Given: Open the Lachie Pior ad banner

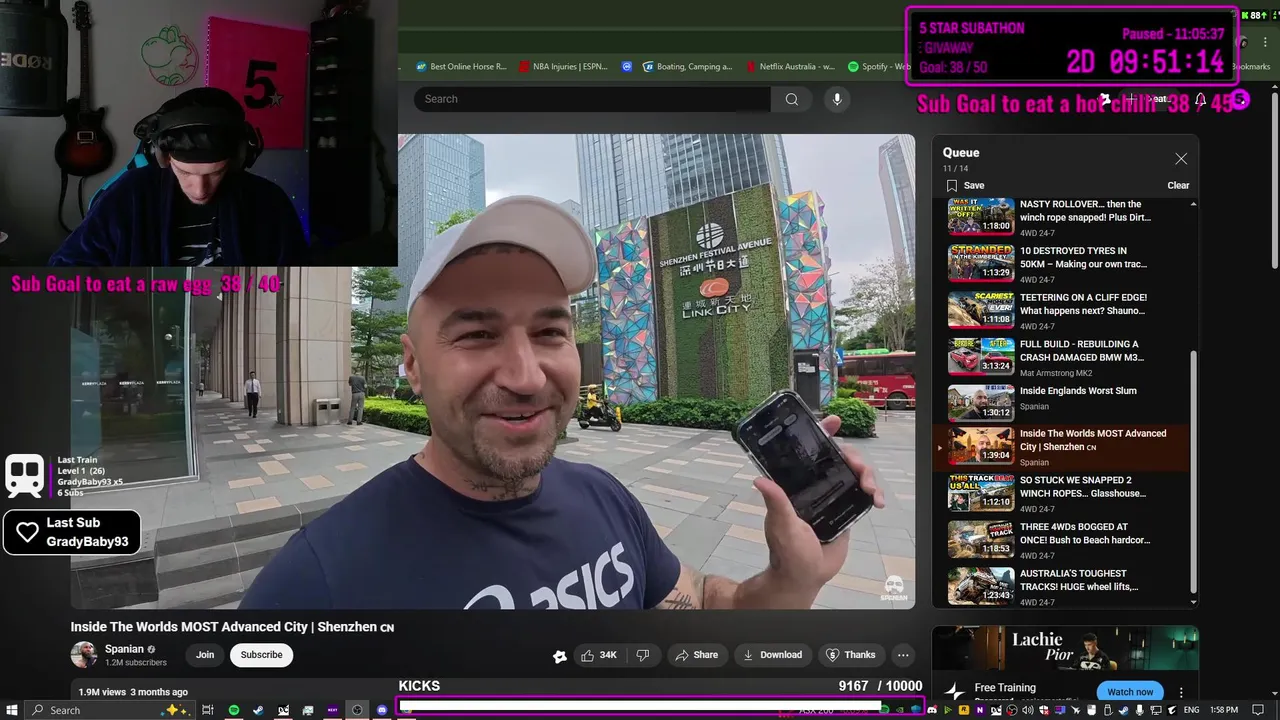Looking at the screenshot, I should [x=1065, y=649].
